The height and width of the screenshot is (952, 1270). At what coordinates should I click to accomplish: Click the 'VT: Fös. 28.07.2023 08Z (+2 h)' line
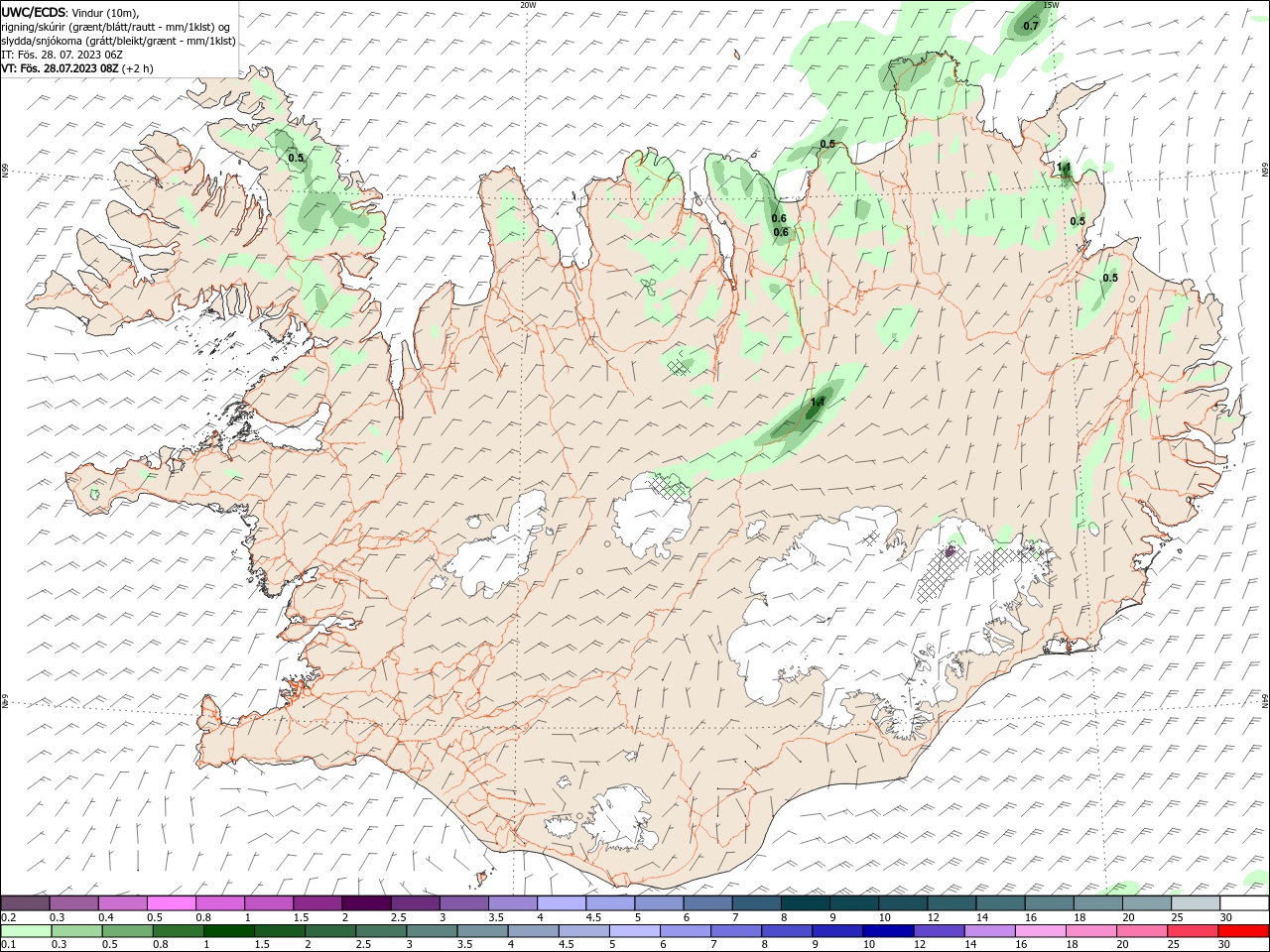click(x=77, y=68)
